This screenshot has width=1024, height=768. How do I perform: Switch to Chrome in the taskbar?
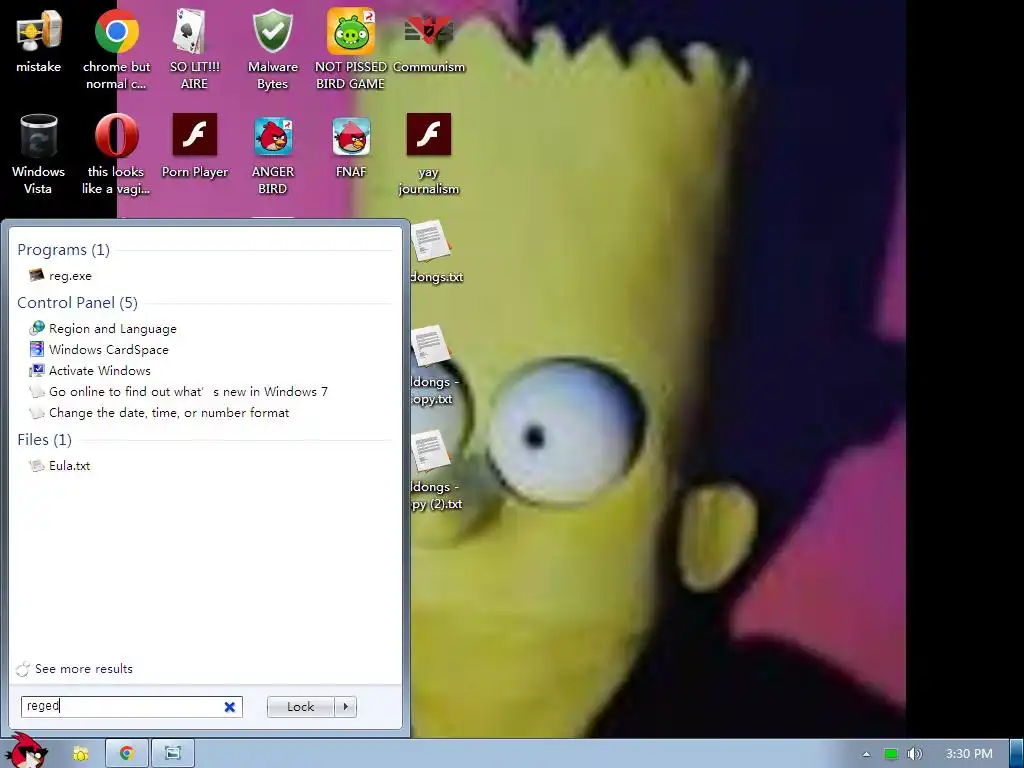pos(127,754)
